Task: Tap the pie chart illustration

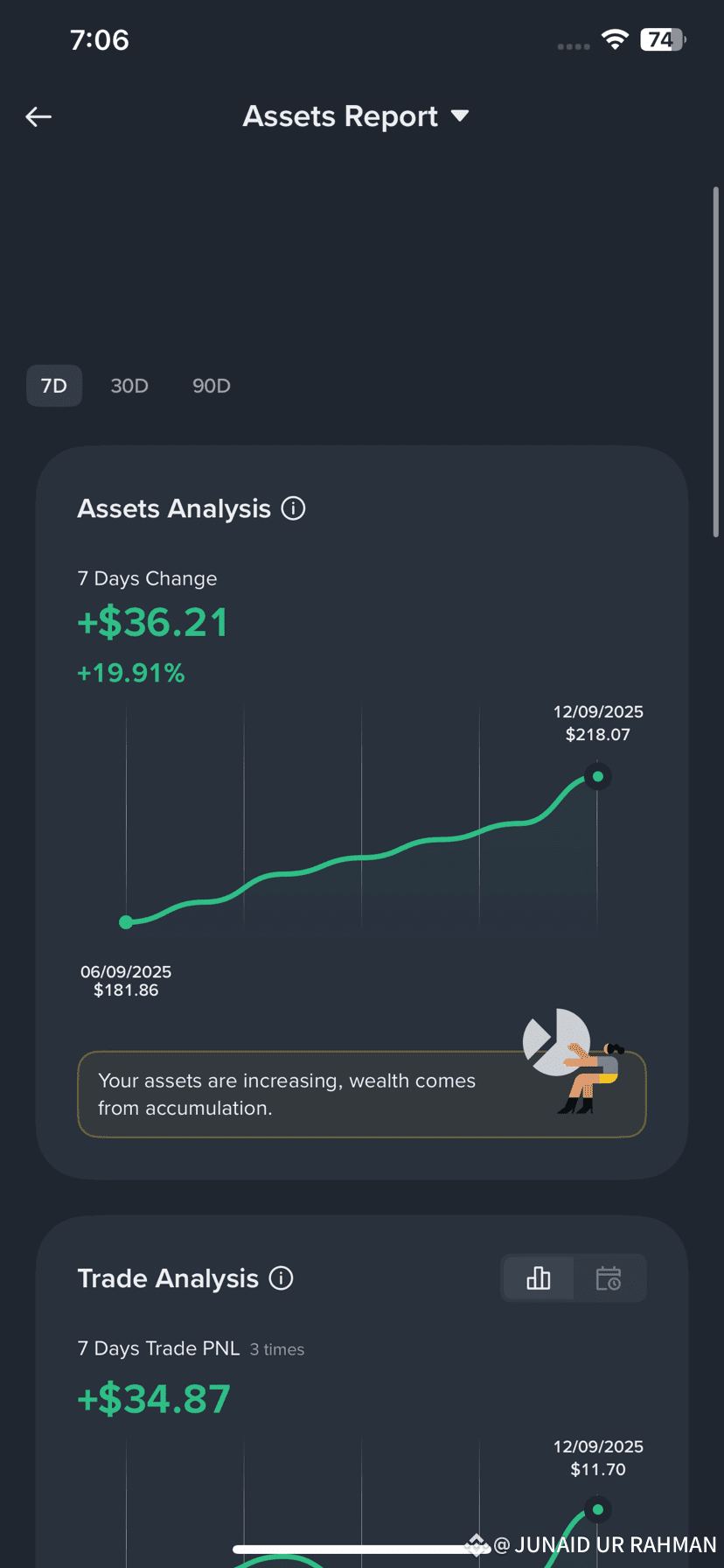Action: click(555, 1041)
